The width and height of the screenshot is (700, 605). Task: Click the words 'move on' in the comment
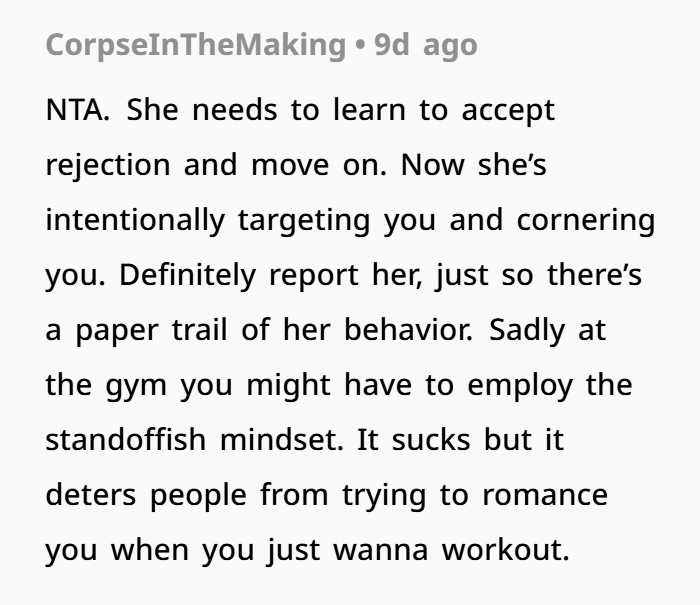[x=318, y=165]
